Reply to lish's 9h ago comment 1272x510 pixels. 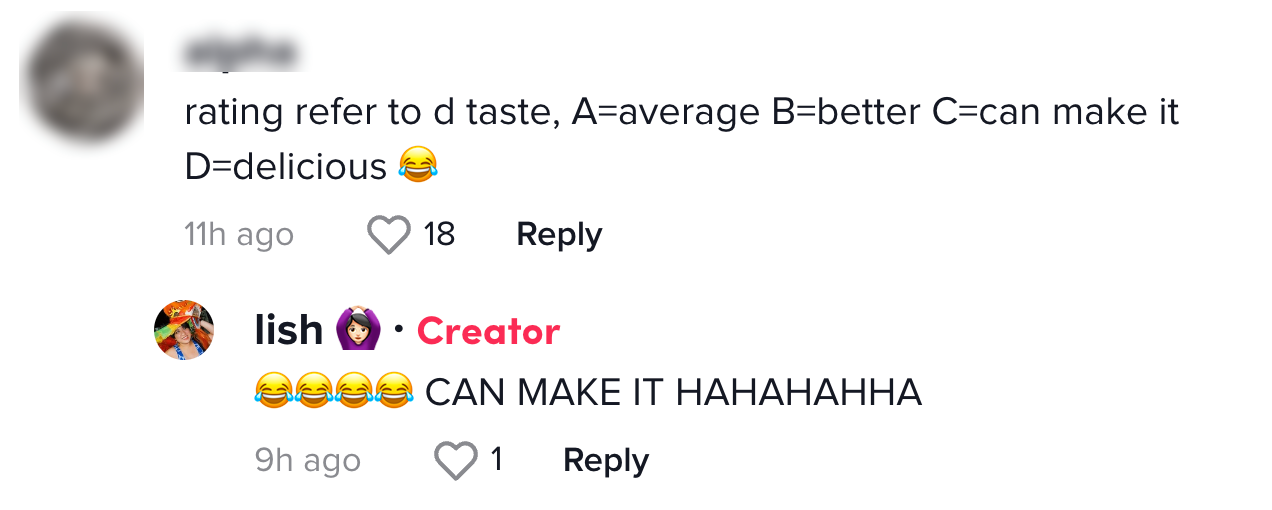(606, 461)
